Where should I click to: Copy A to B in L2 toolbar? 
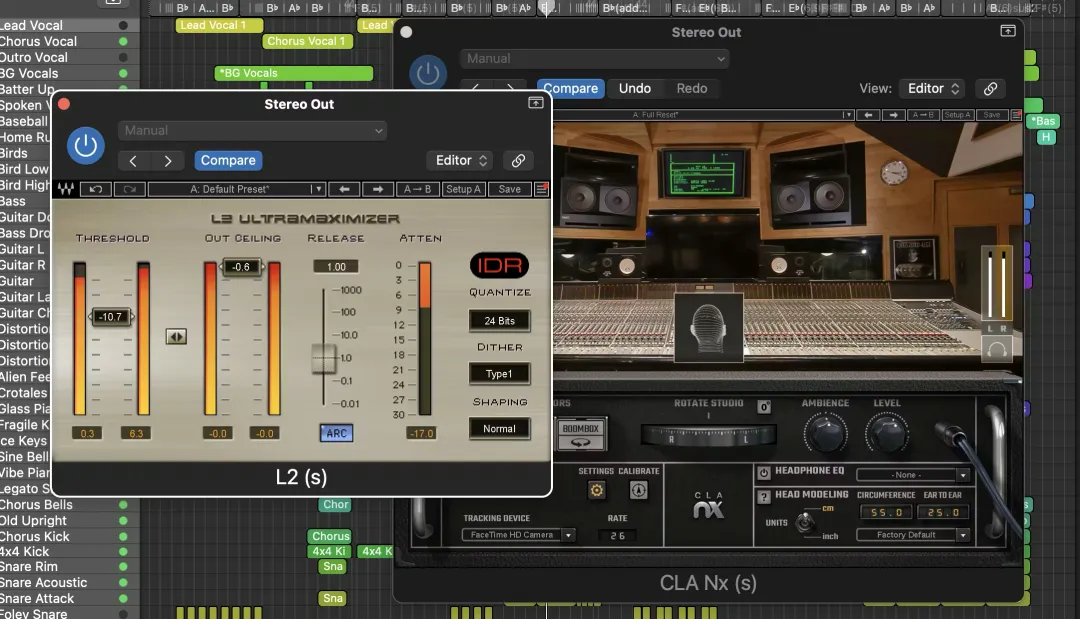[x=417, y=189]
